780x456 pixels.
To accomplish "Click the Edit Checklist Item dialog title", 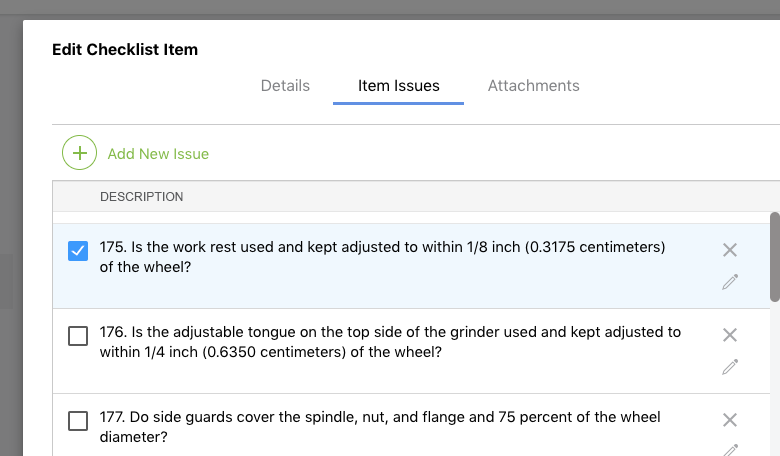I will coord(125,50).
